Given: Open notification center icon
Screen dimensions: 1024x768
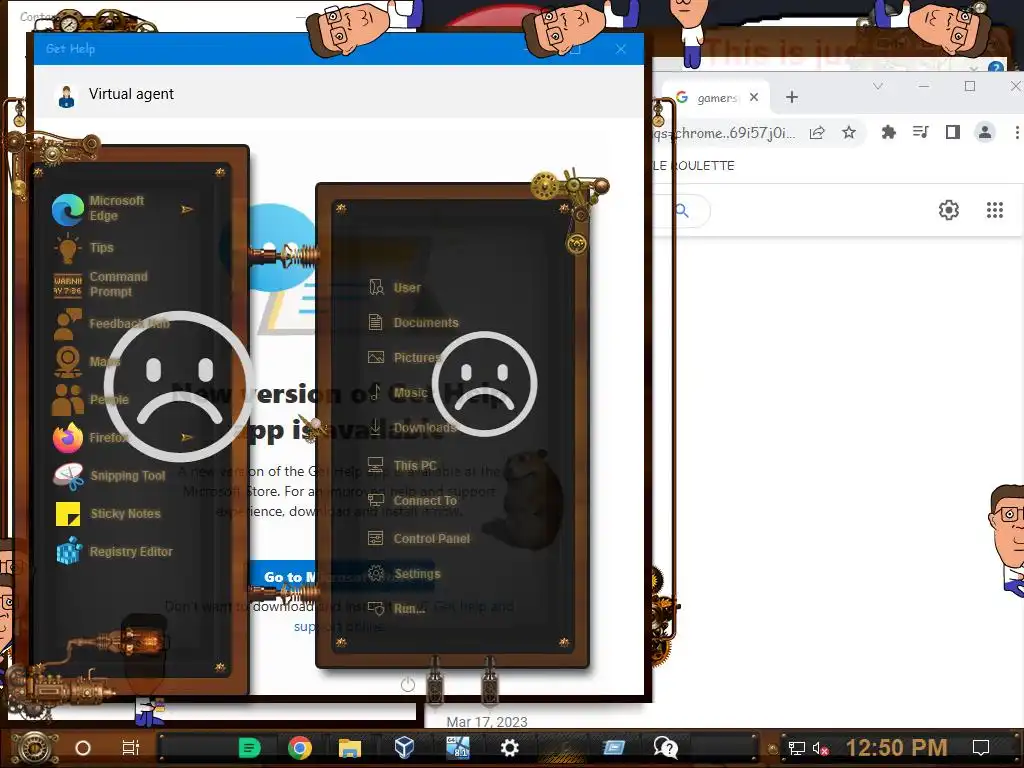Looking at the screenshot, I should pyautogui.click(x=981, y=748).
